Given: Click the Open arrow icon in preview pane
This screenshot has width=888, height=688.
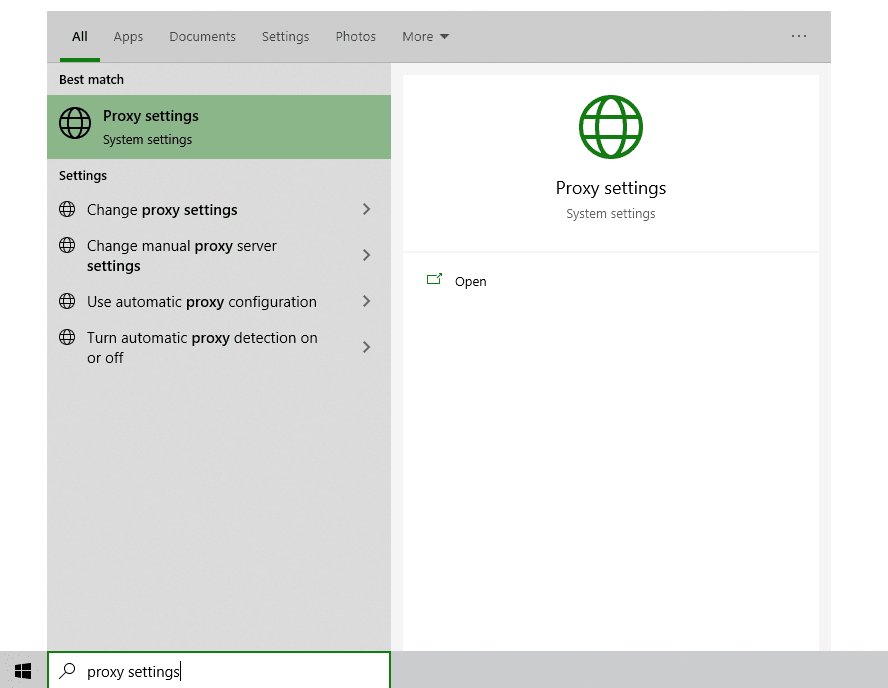Looking at the screenshot, I should (x=434, y=280).
